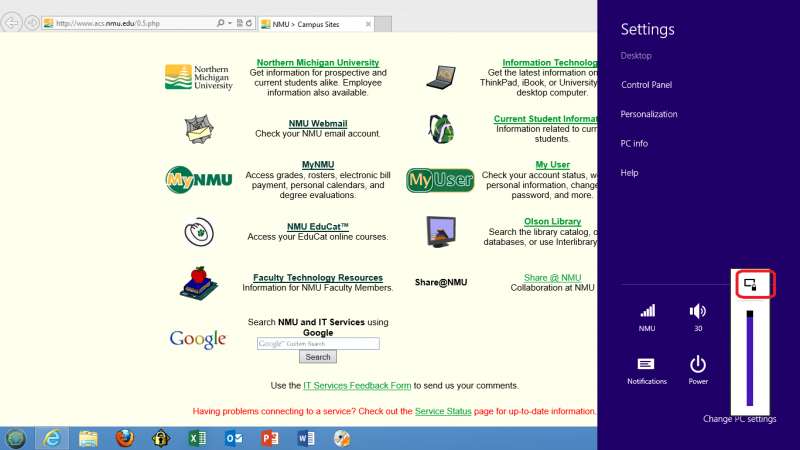Click the MyNMU logo image
Image resolution: width=800 pixels, height=450 pixels.
pos(199,180)
